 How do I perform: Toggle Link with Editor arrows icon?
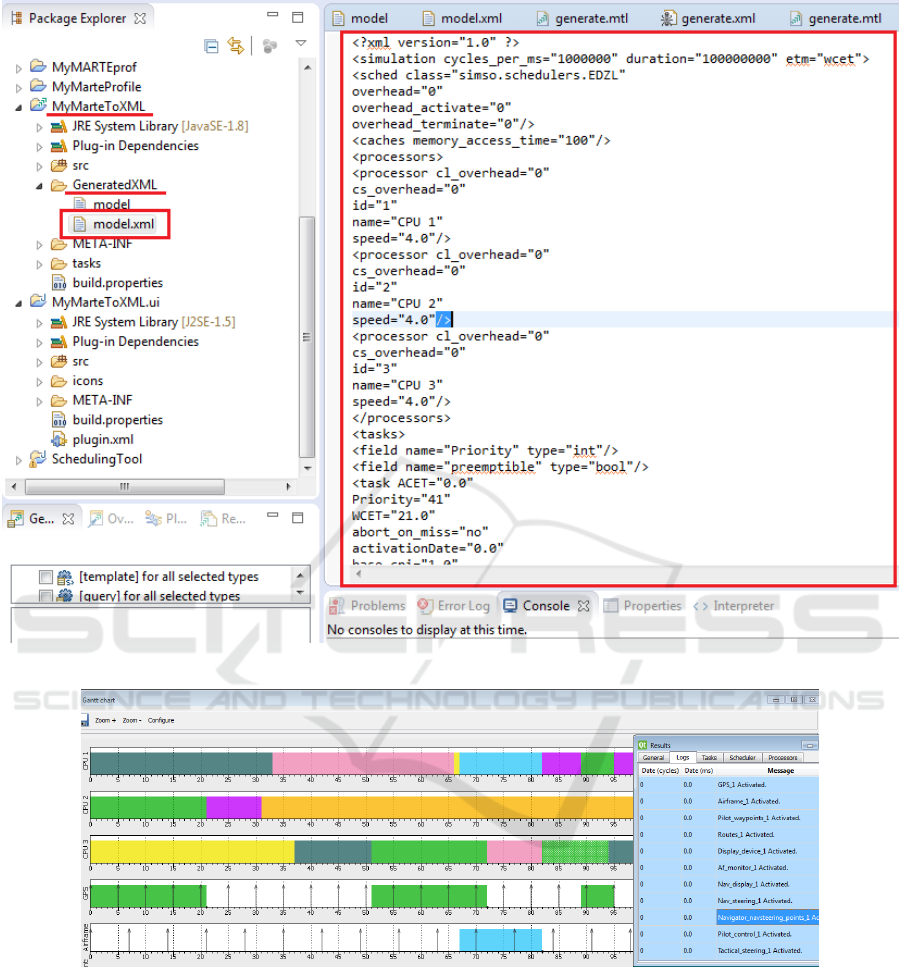(238, 46)
